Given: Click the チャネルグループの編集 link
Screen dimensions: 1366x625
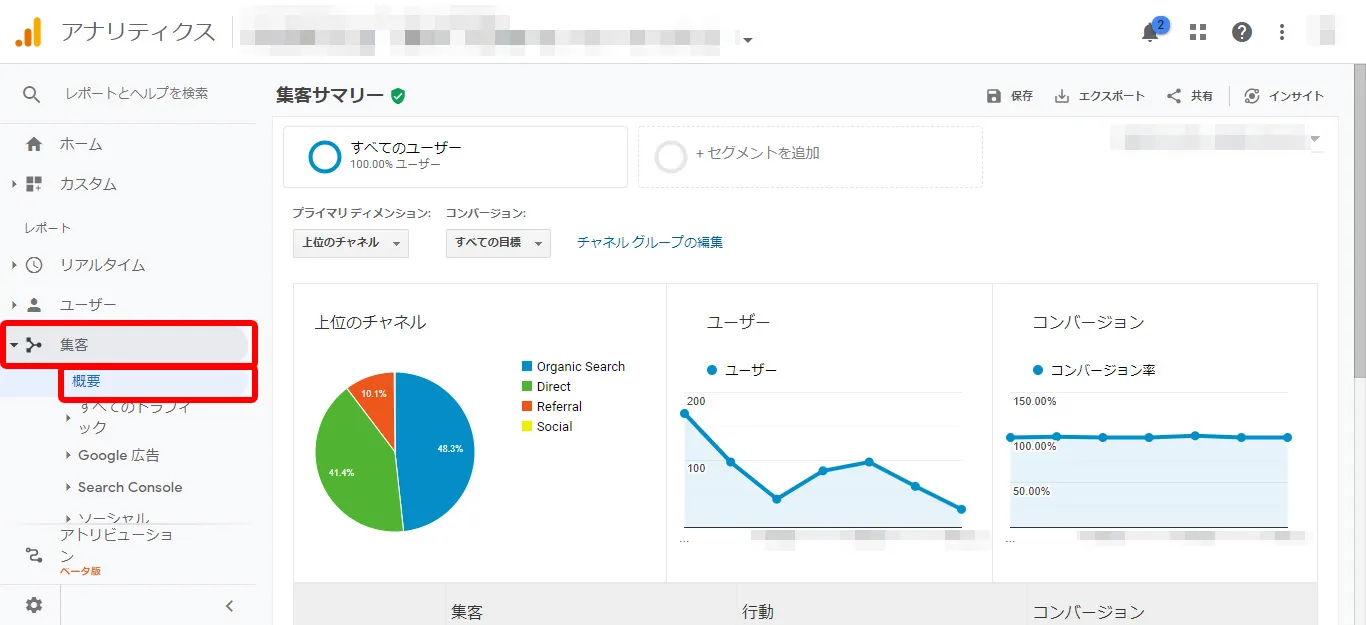Looking at the screenshot, I should [649, 242].
